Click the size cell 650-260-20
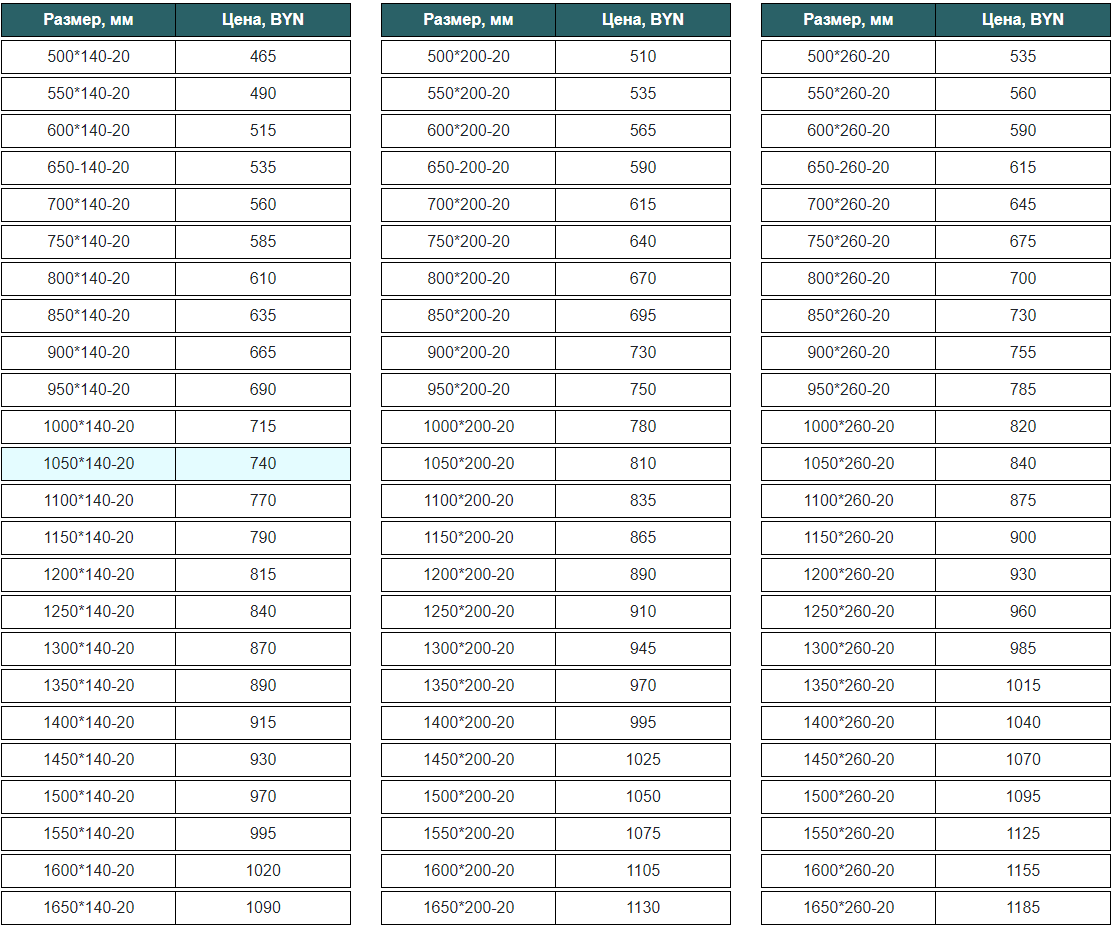 pyautogui.click(x=849, y=167)
